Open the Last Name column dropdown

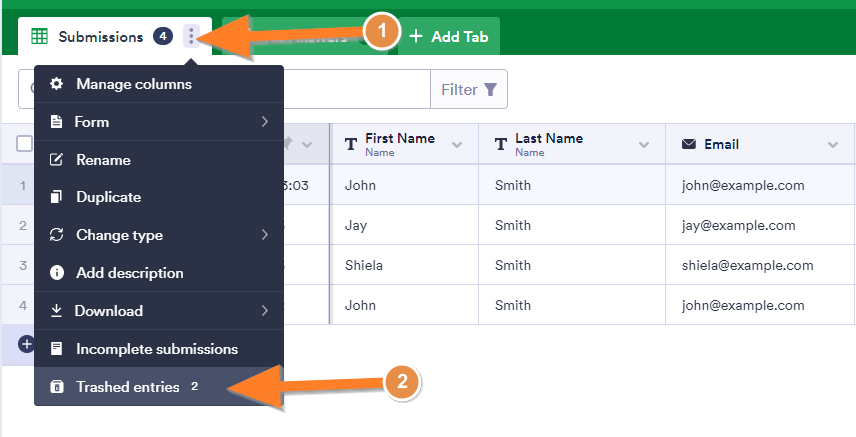pyautogui.click(x=644, y=145)
